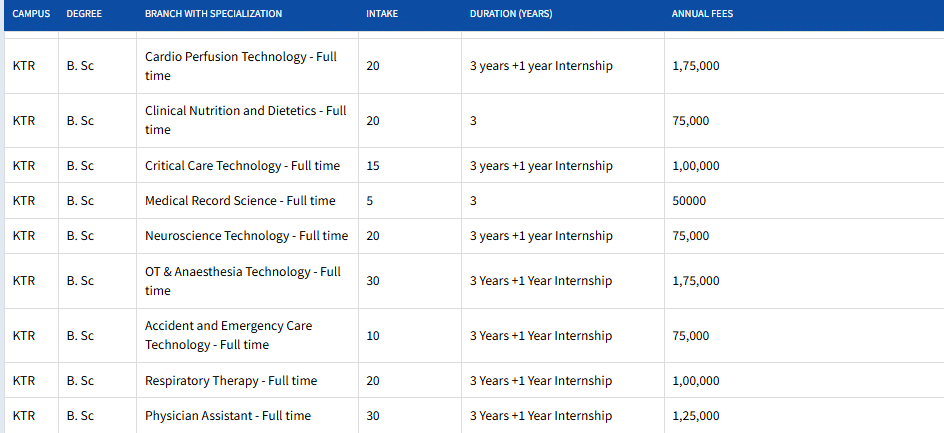Select the BRANCH WITH SPECIALIZATION header
This screenshot has height=433, width=944.
[x=213, y=14]
